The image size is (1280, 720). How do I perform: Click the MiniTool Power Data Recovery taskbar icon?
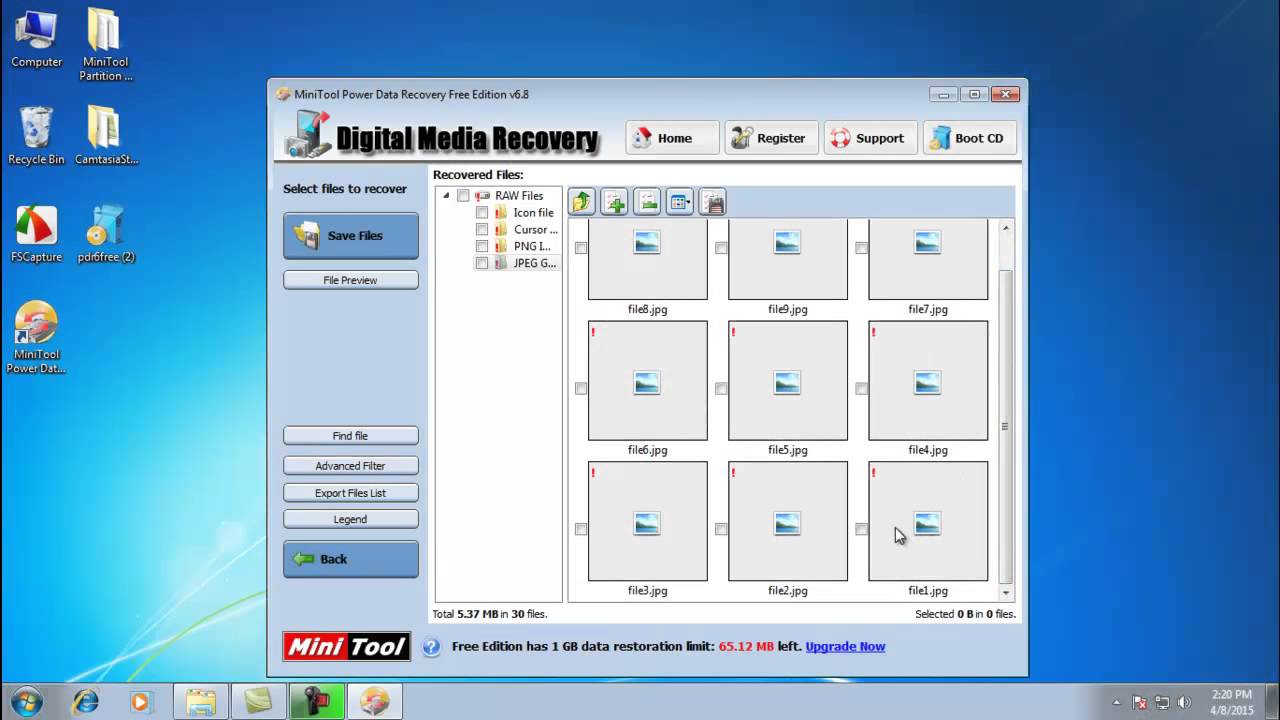(375, 701)
